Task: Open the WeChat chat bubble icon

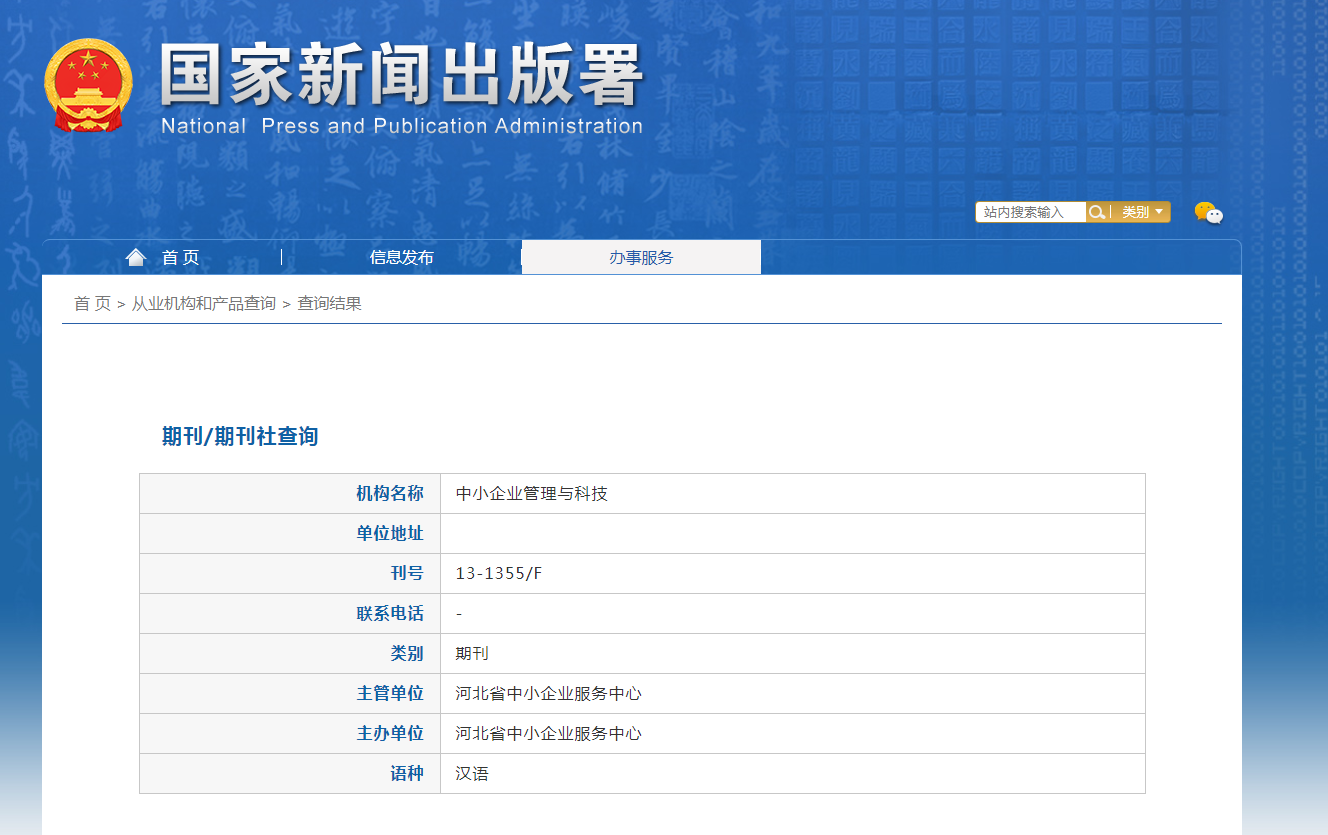Action: [1208, 212]
